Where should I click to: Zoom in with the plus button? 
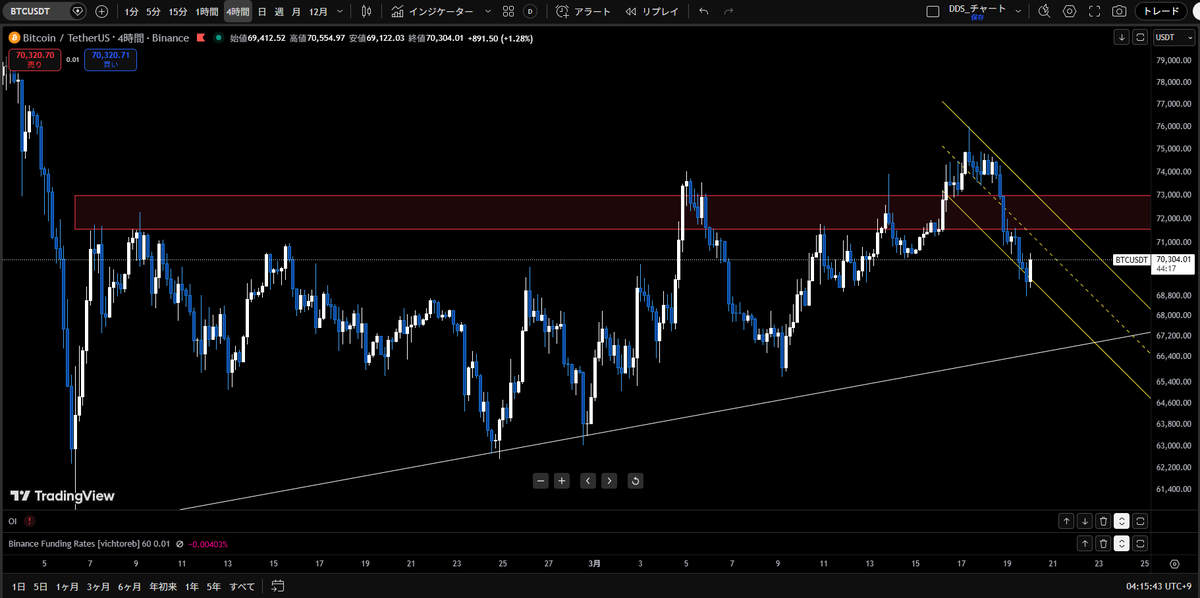coord(562,481)
